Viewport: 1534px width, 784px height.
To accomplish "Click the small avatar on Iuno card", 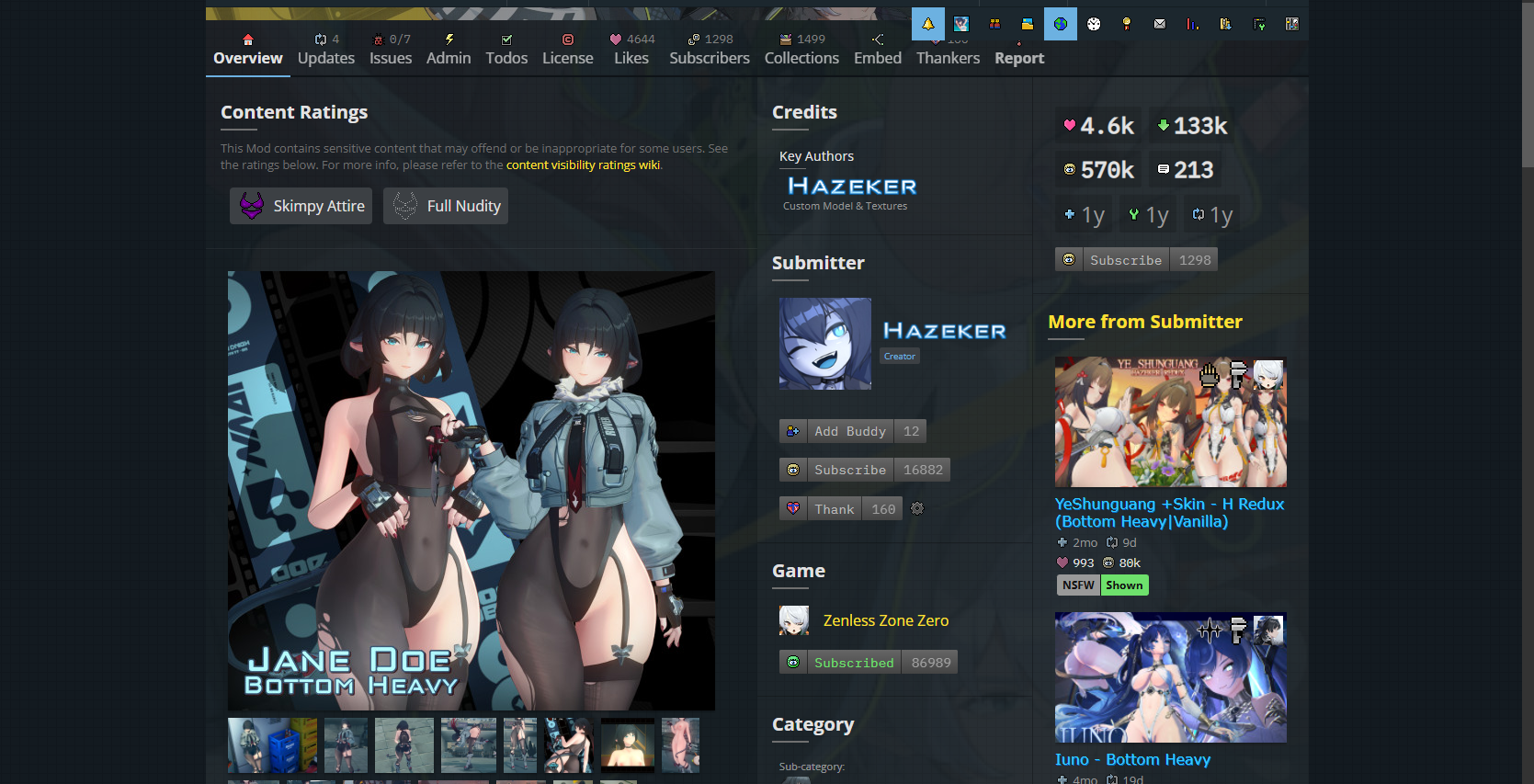I will [x=1268, y=630].
